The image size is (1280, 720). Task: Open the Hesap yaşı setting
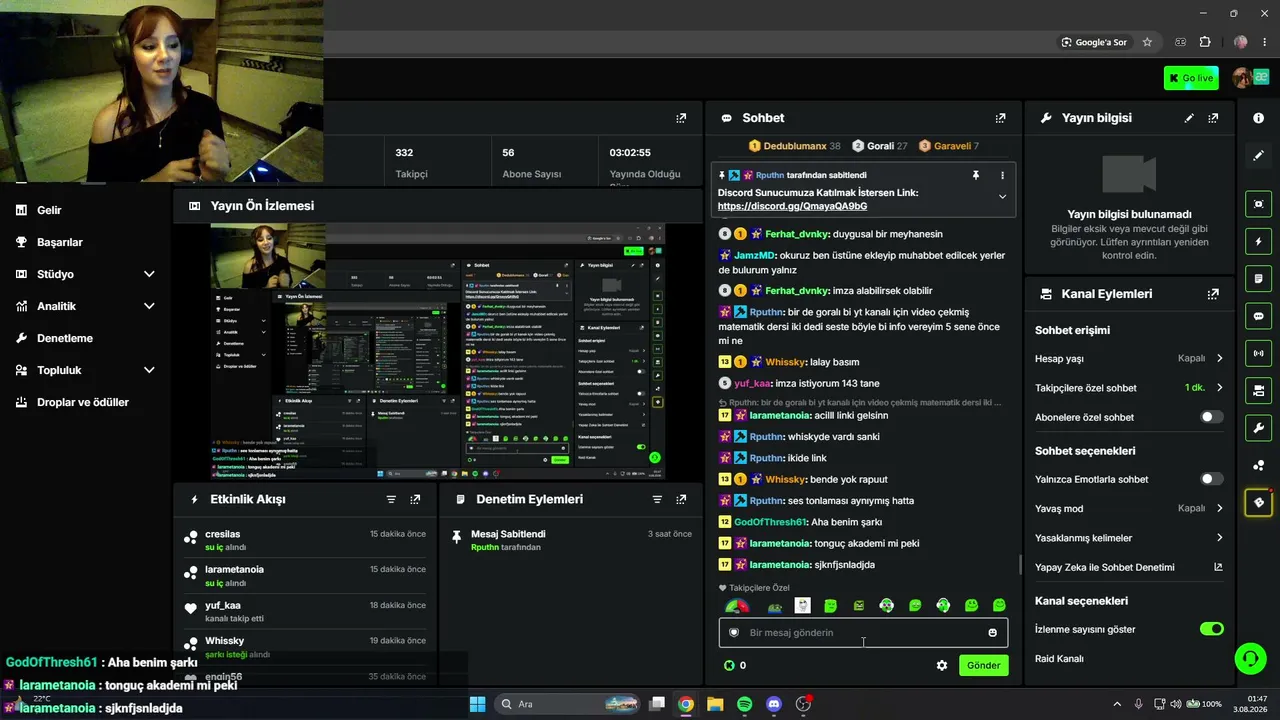click(x=1129, y=358)
